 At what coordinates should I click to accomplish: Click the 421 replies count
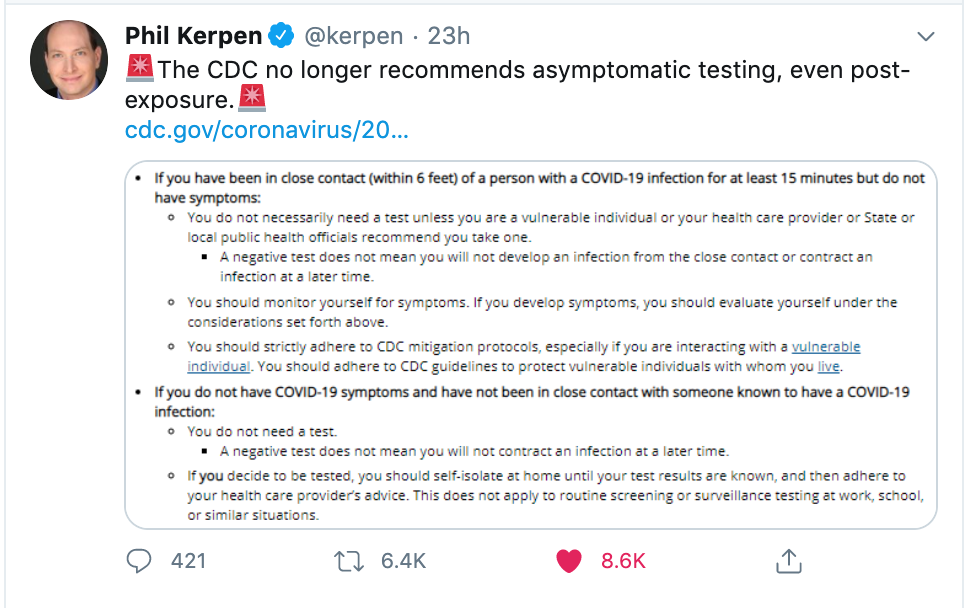pyautogui.click(x=188, y=561)
